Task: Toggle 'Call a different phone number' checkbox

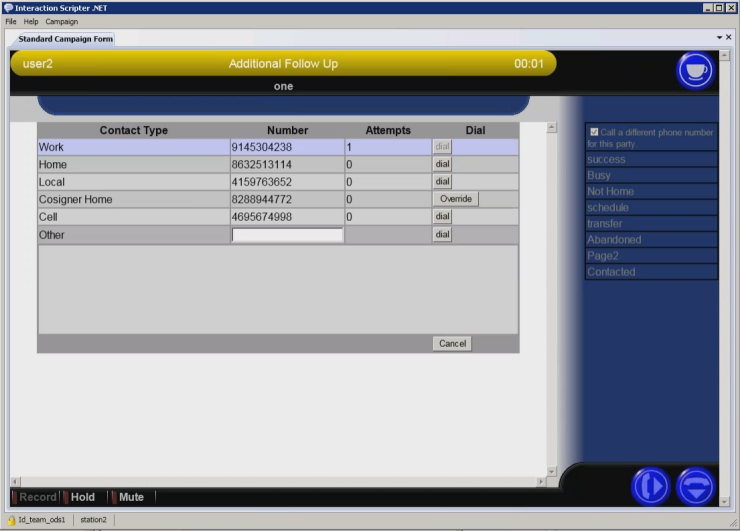Action: (x=595, y=132)
